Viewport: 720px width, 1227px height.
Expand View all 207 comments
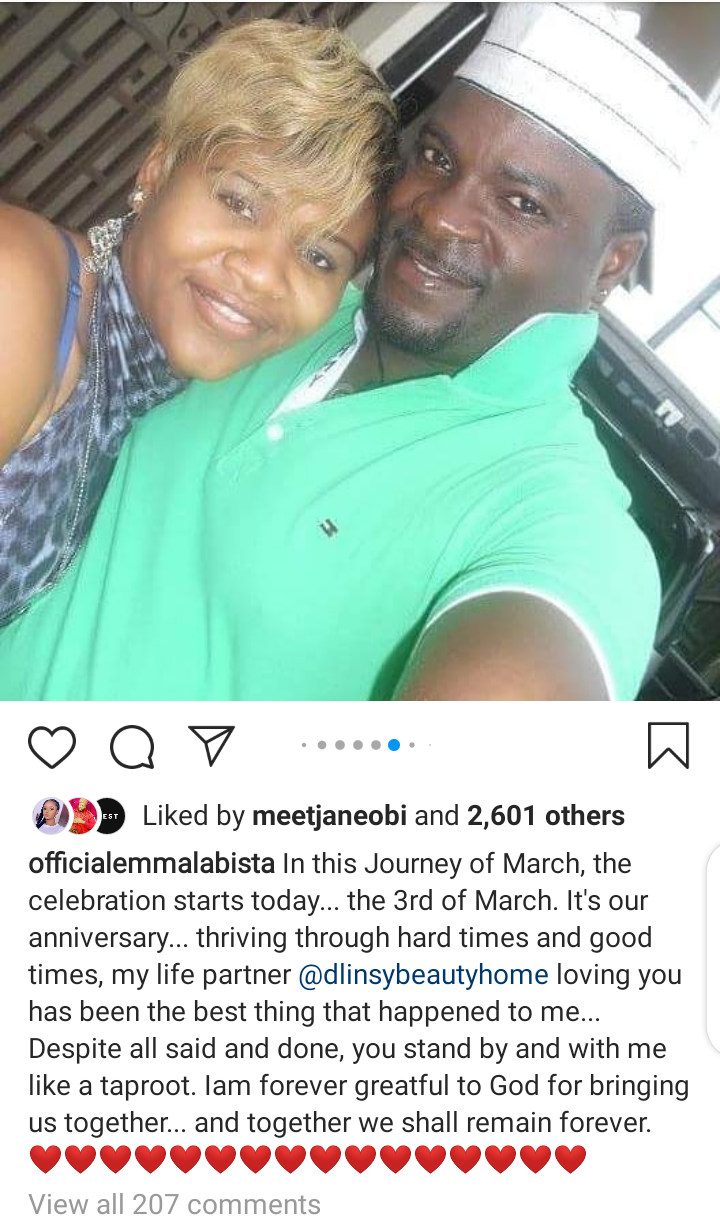pos(175,1204)
